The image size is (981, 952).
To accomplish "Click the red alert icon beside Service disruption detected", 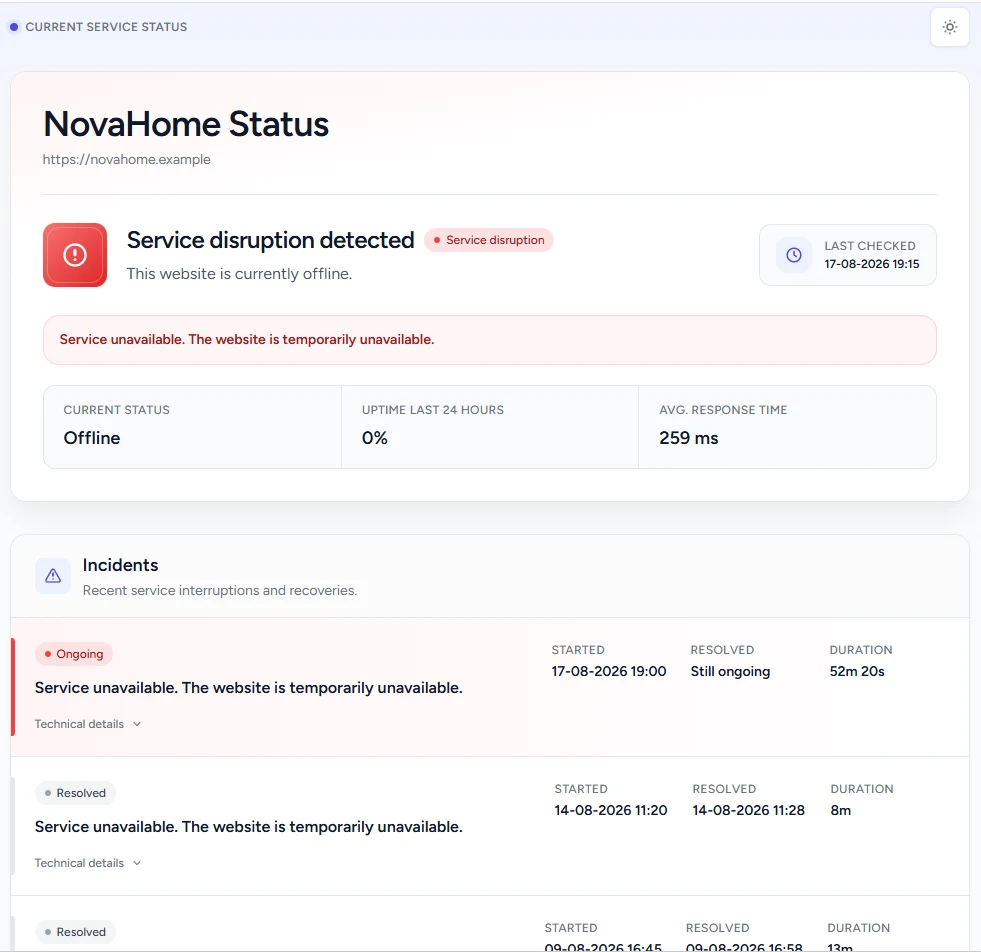I will click(x=75, y=255).
